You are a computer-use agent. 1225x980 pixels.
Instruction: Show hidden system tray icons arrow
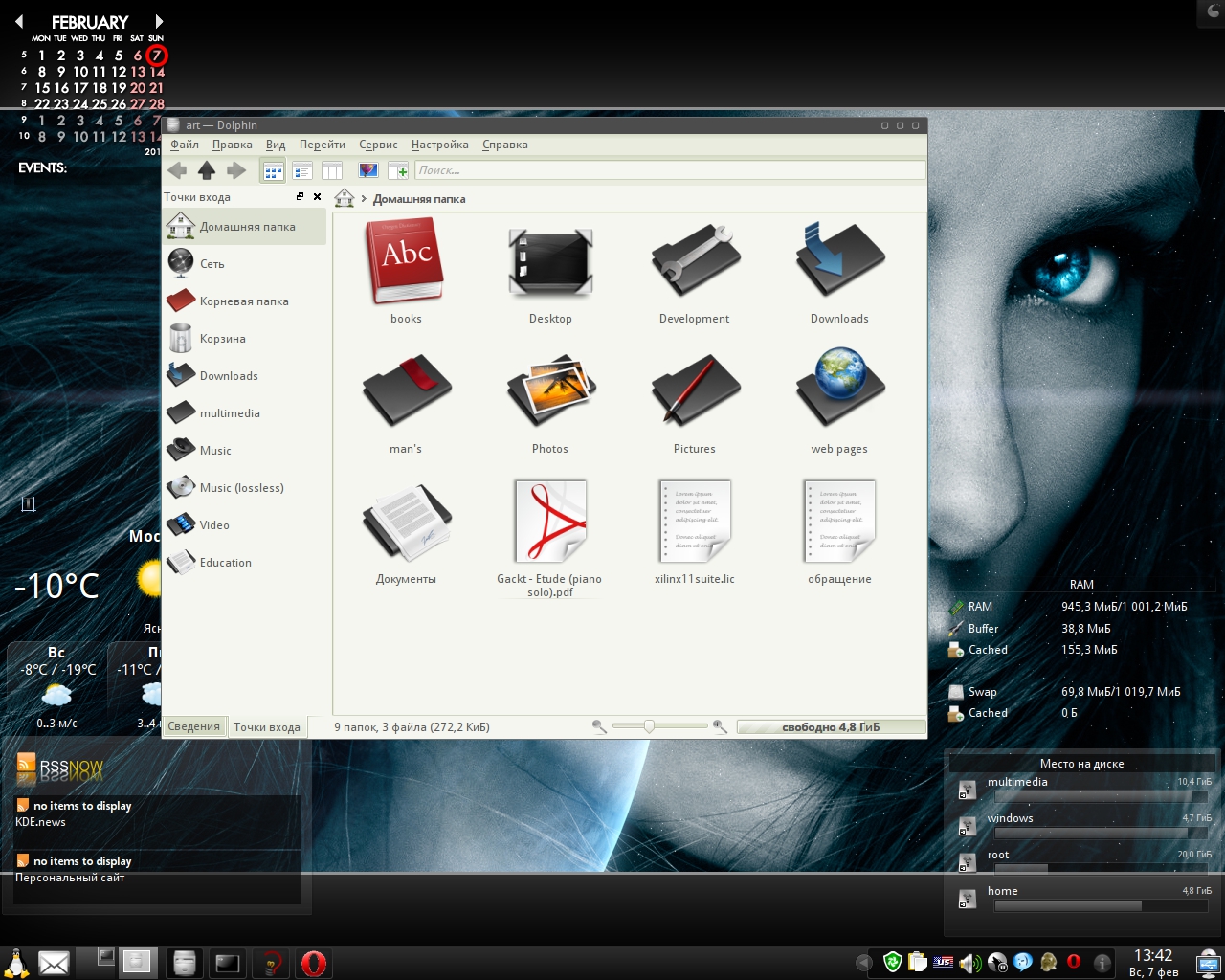tap(863, 963)
